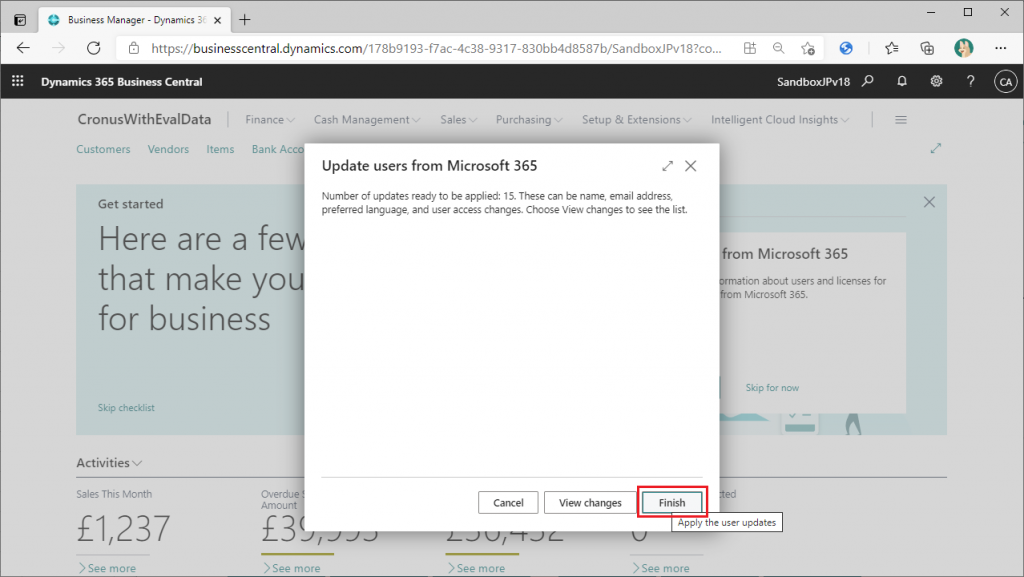Expand the Sales menu

458,119
